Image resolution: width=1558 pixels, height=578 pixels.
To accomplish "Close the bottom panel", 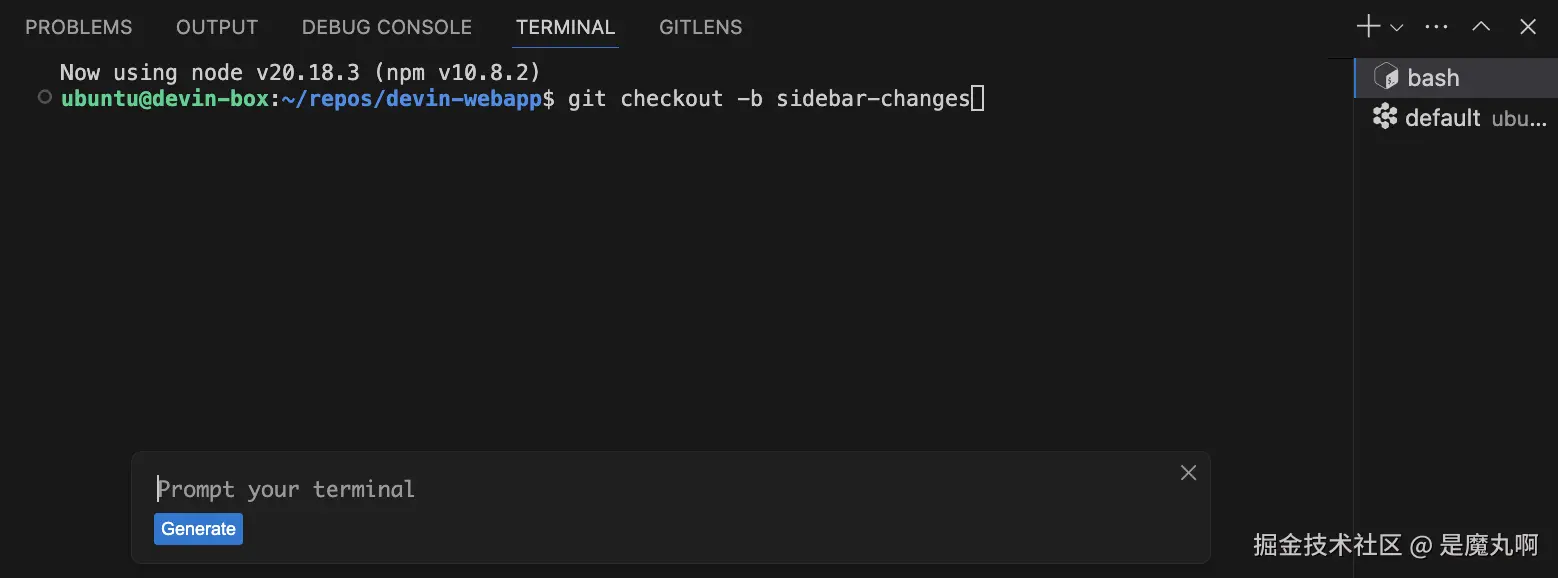I will pyautogui.click(x=1528, y=27).
